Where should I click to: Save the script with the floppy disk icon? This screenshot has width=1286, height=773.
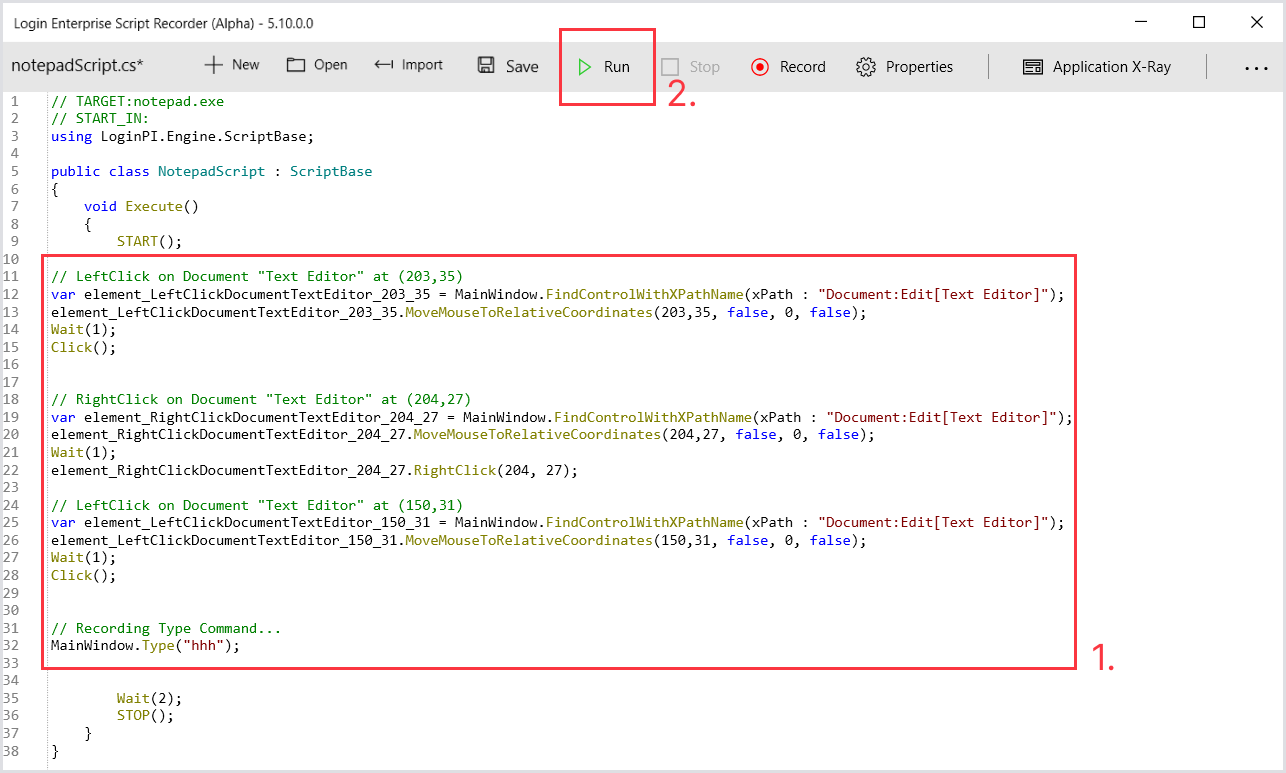click(486, 66)
